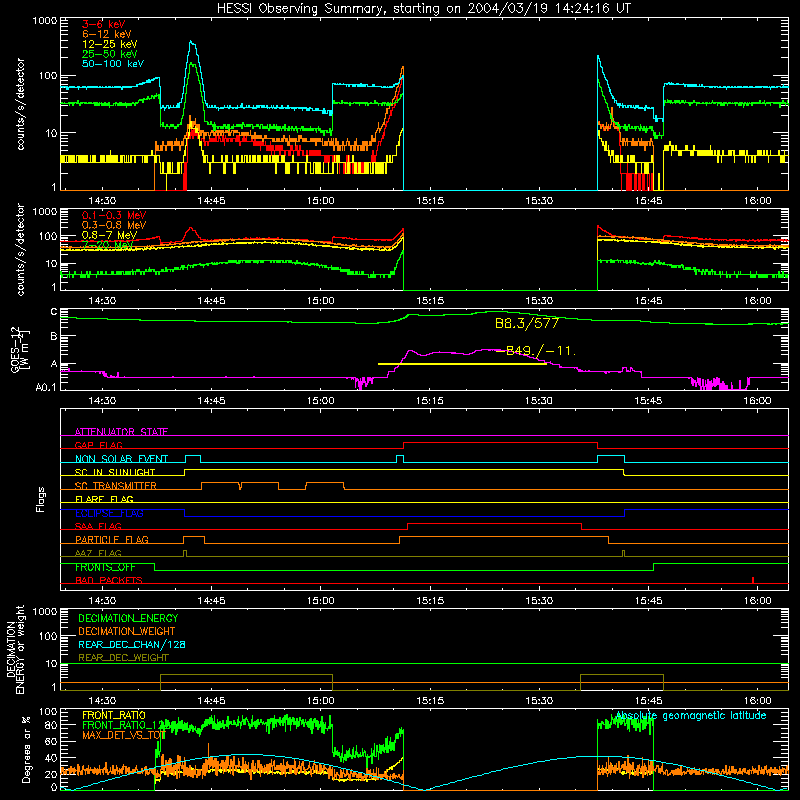
Task: Select the 25-50 keV legend label
Action: pyautogui.click(x=110, y=54)
